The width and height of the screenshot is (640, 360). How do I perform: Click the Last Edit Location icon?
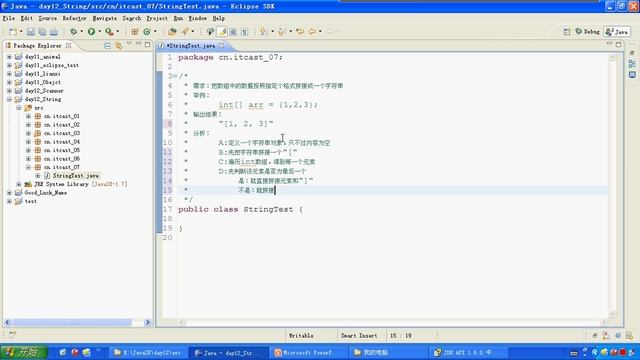300,31
